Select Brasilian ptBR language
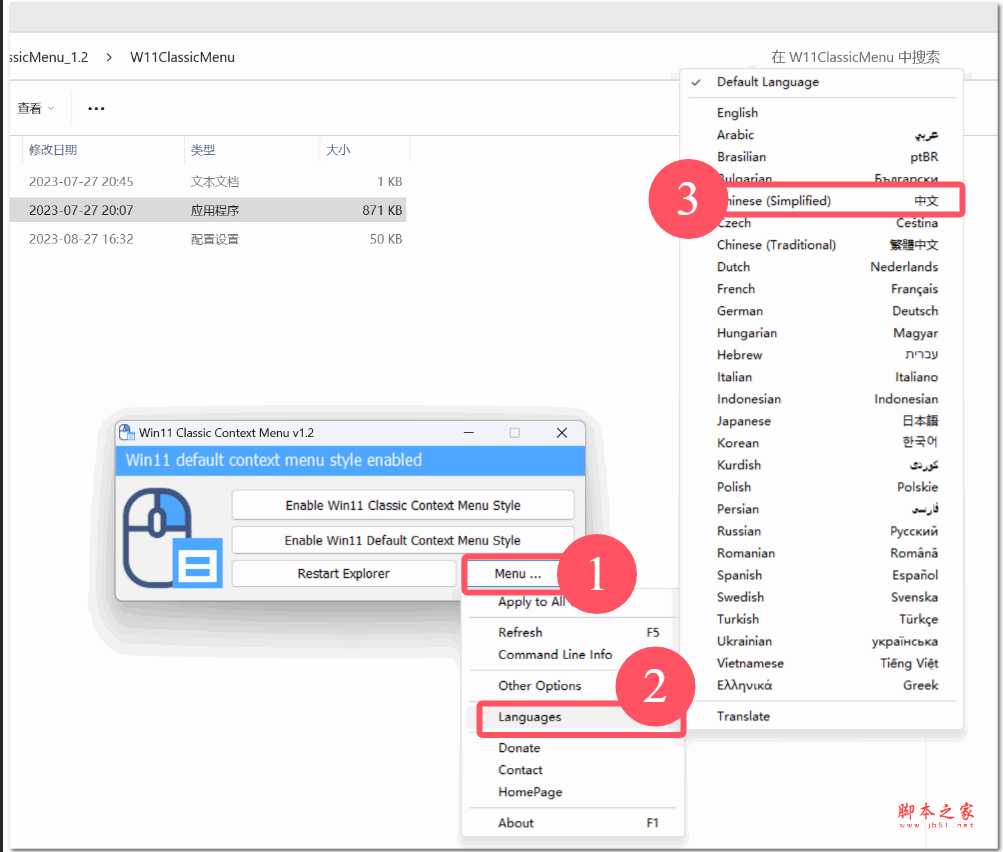This screenshot has height=852, width=1003. pos(821,157)
